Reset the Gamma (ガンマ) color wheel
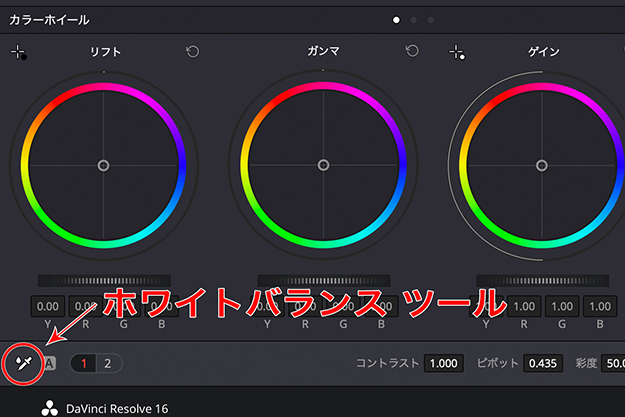 tap(412, 51)
